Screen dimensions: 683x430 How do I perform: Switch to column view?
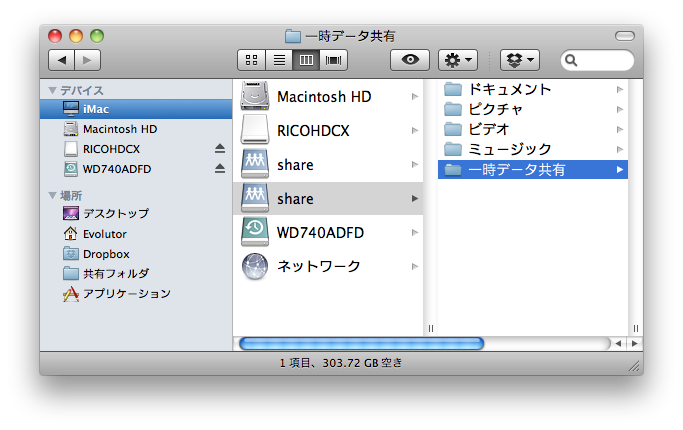(x=306, y=60)
